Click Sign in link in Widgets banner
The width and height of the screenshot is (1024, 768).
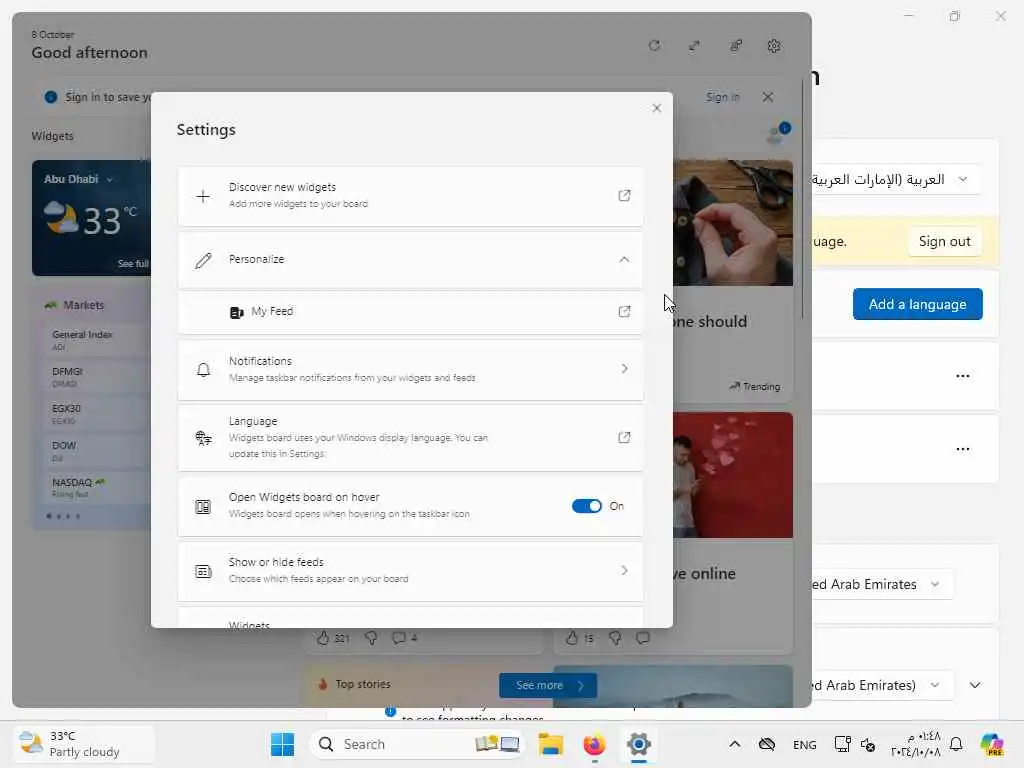pyautogui.click(x=722, y=97)
